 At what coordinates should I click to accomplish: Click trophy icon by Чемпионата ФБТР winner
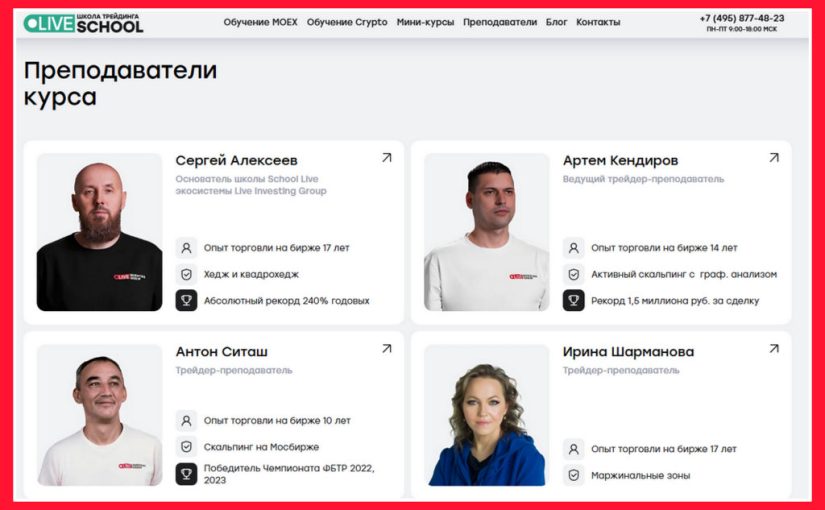(186, 474)
